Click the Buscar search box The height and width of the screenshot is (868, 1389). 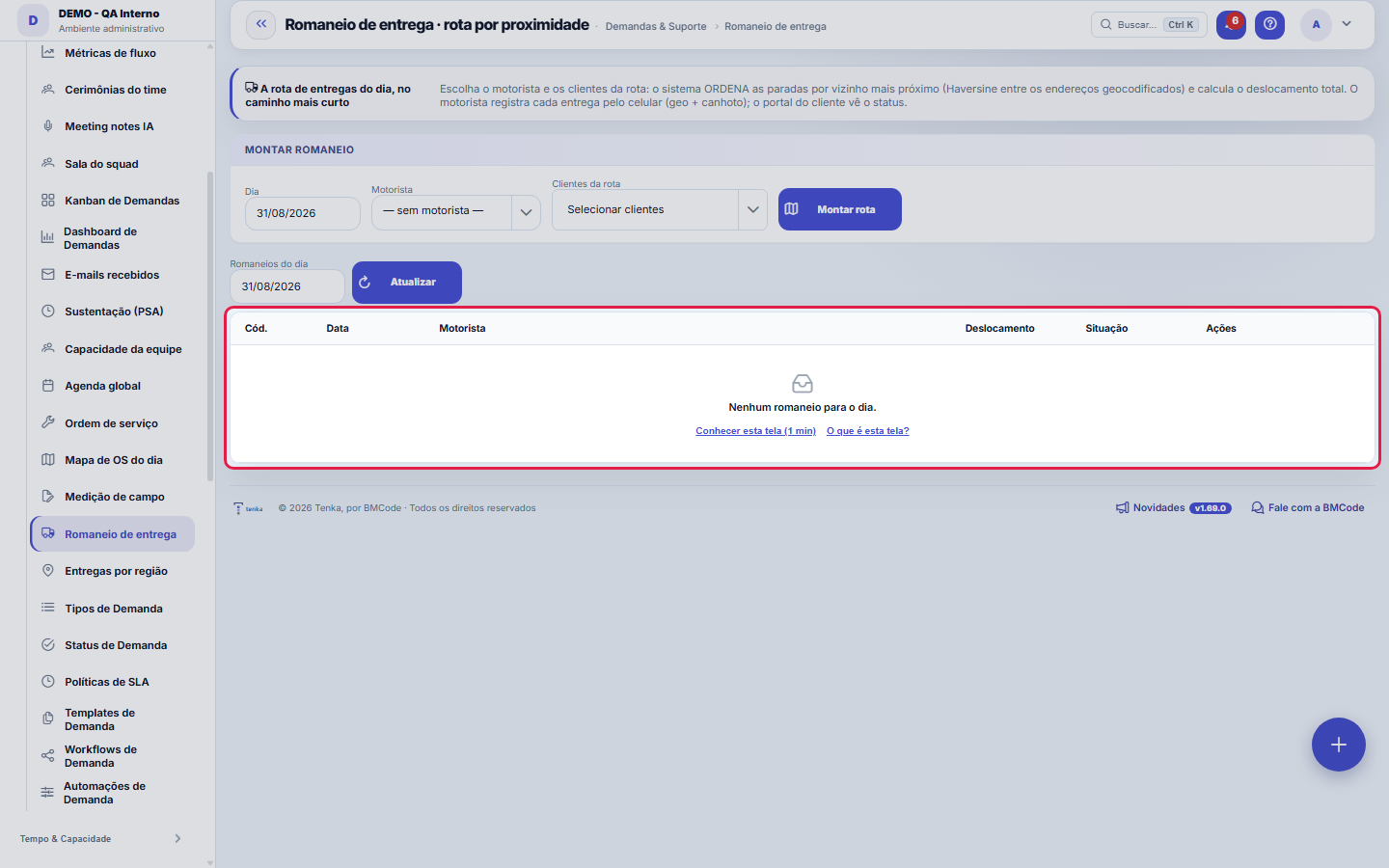(1149, 24)
